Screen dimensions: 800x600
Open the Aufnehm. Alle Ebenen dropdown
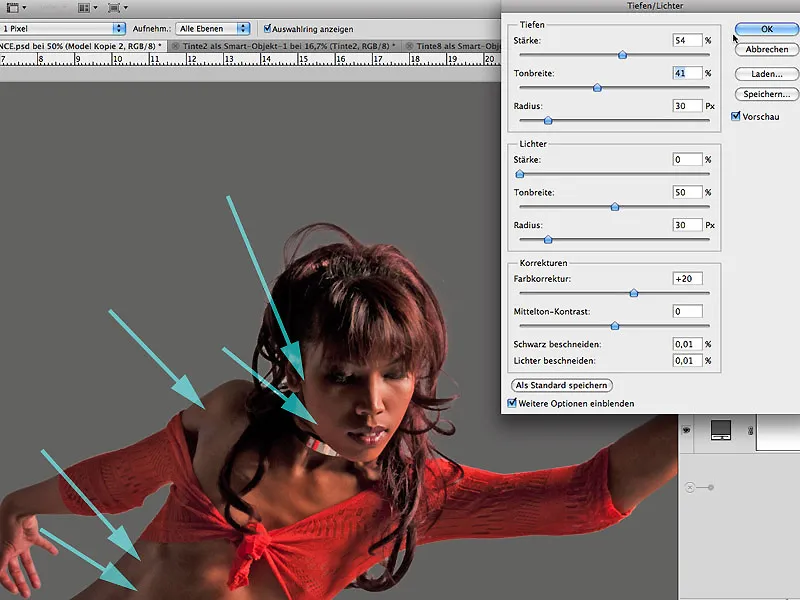[x=213, y=29]
